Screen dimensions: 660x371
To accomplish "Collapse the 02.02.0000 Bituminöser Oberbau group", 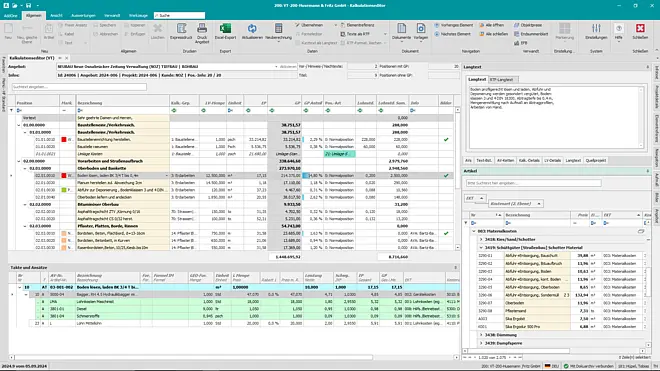I will (x=25, y=205).
